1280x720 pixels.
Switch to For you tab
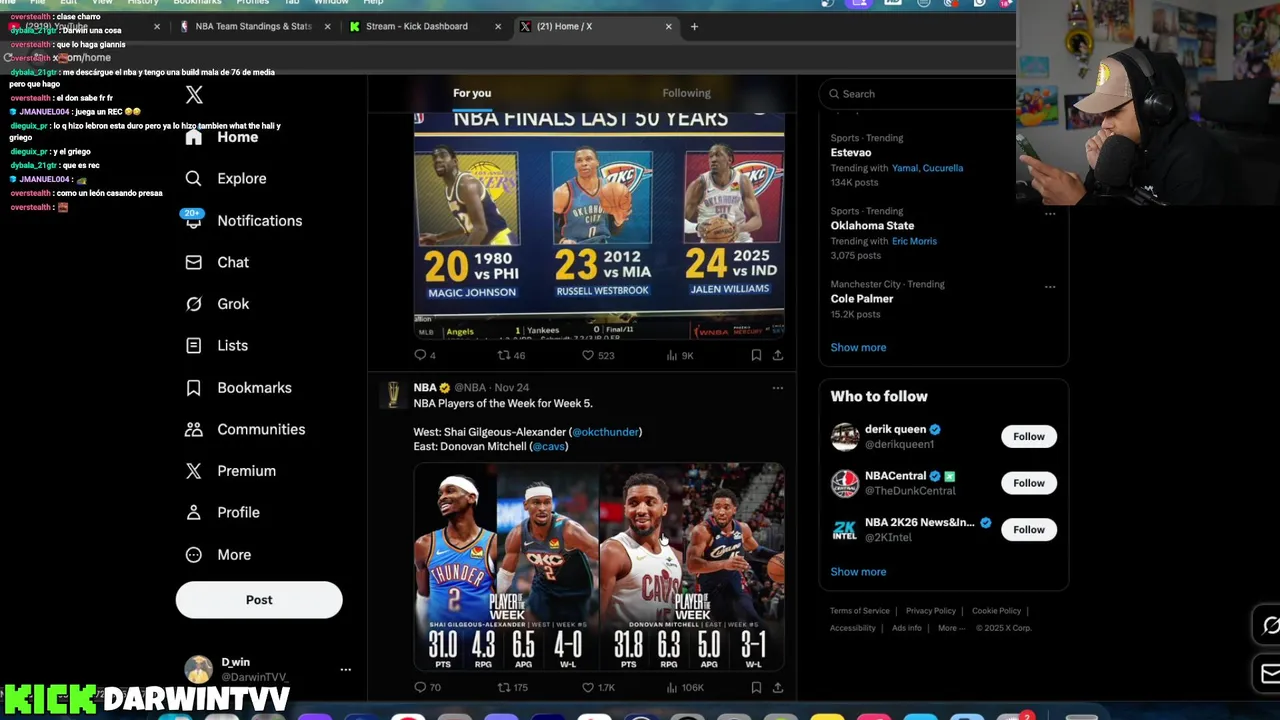pyautogui.click(x=472, y=93)
